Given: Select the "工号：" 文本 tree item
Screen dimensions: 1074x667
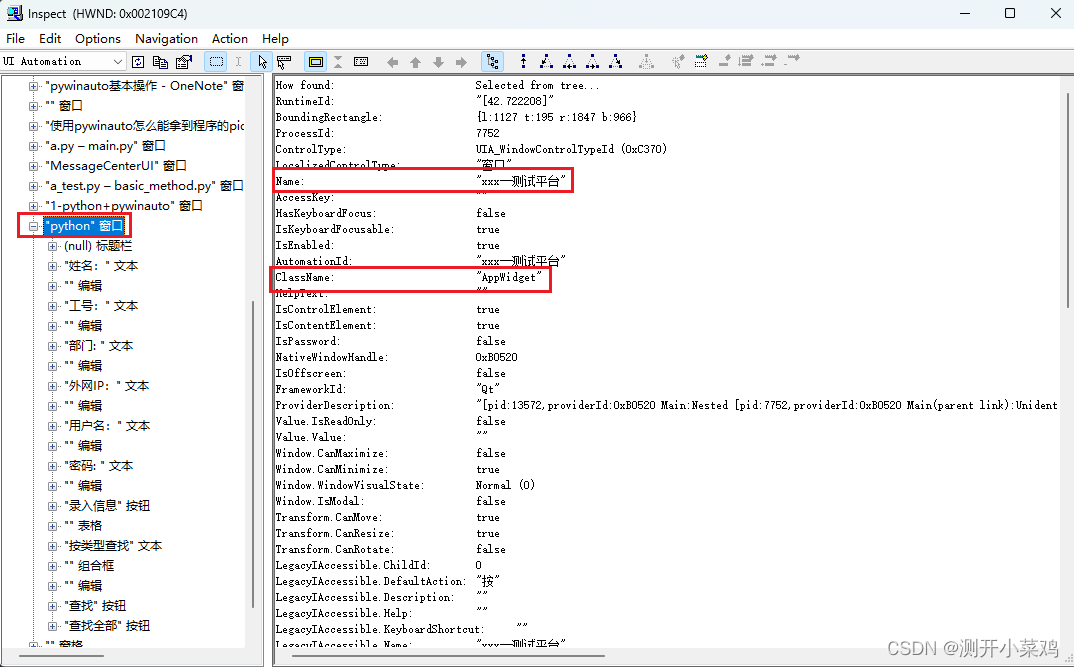Looking at the screenshot, I should 101,305.
